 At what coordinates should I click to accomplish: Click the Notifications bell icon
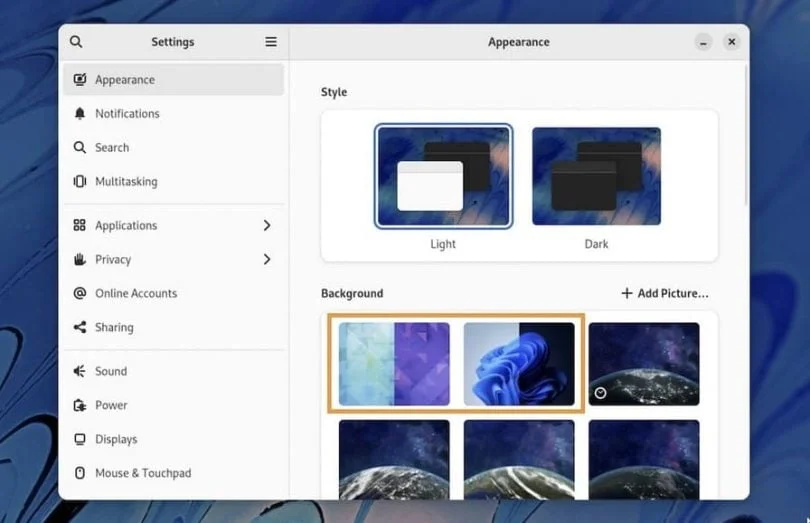click(80, 114)
